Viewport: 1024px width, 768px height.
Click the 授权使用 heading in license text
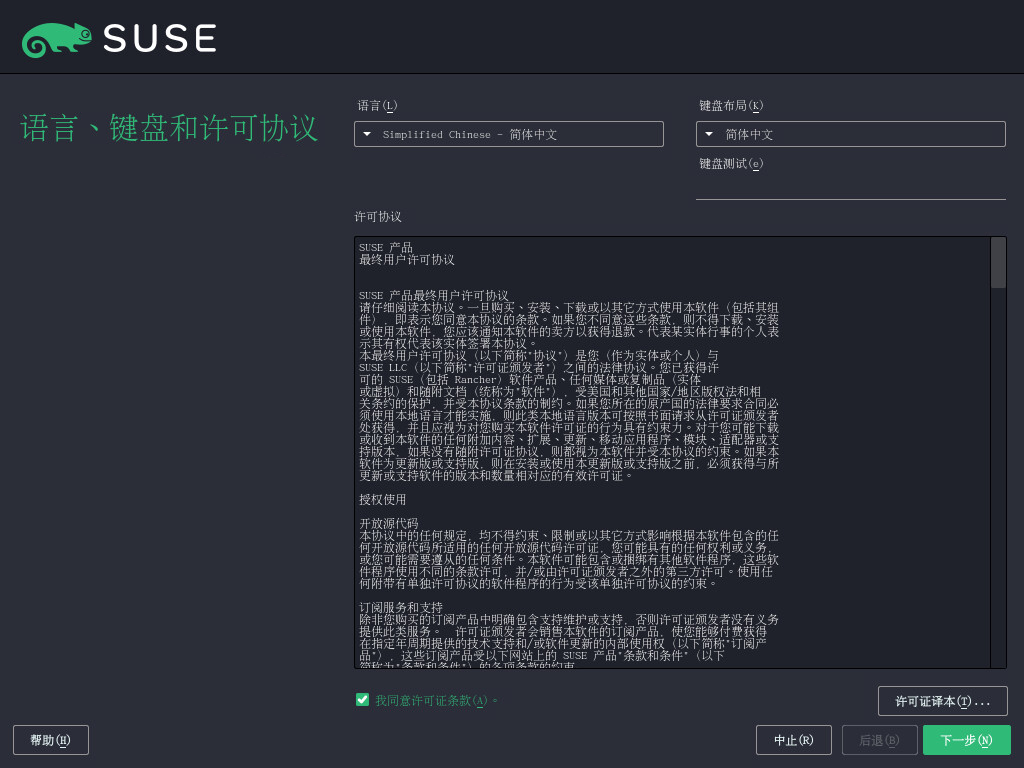click(383, 500)
